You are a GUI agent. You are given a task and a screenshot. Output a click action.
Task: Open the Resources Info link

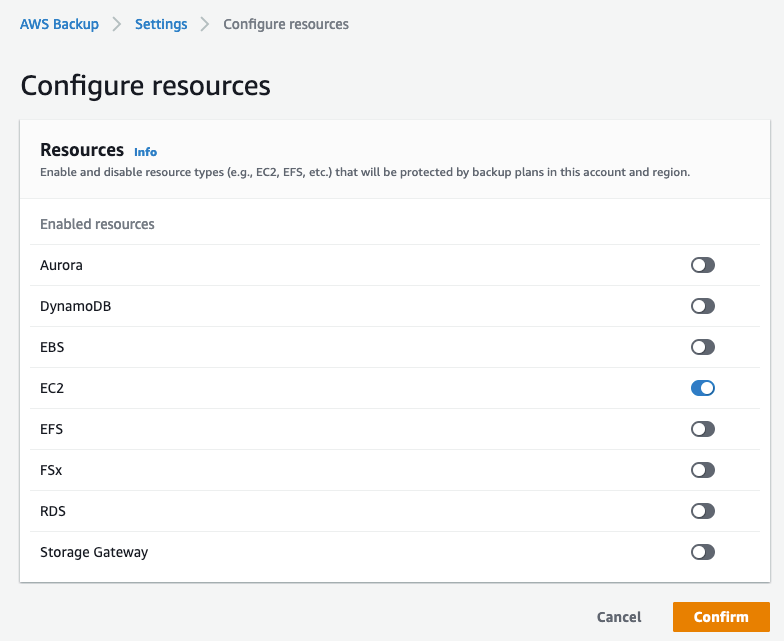point(146,152)
